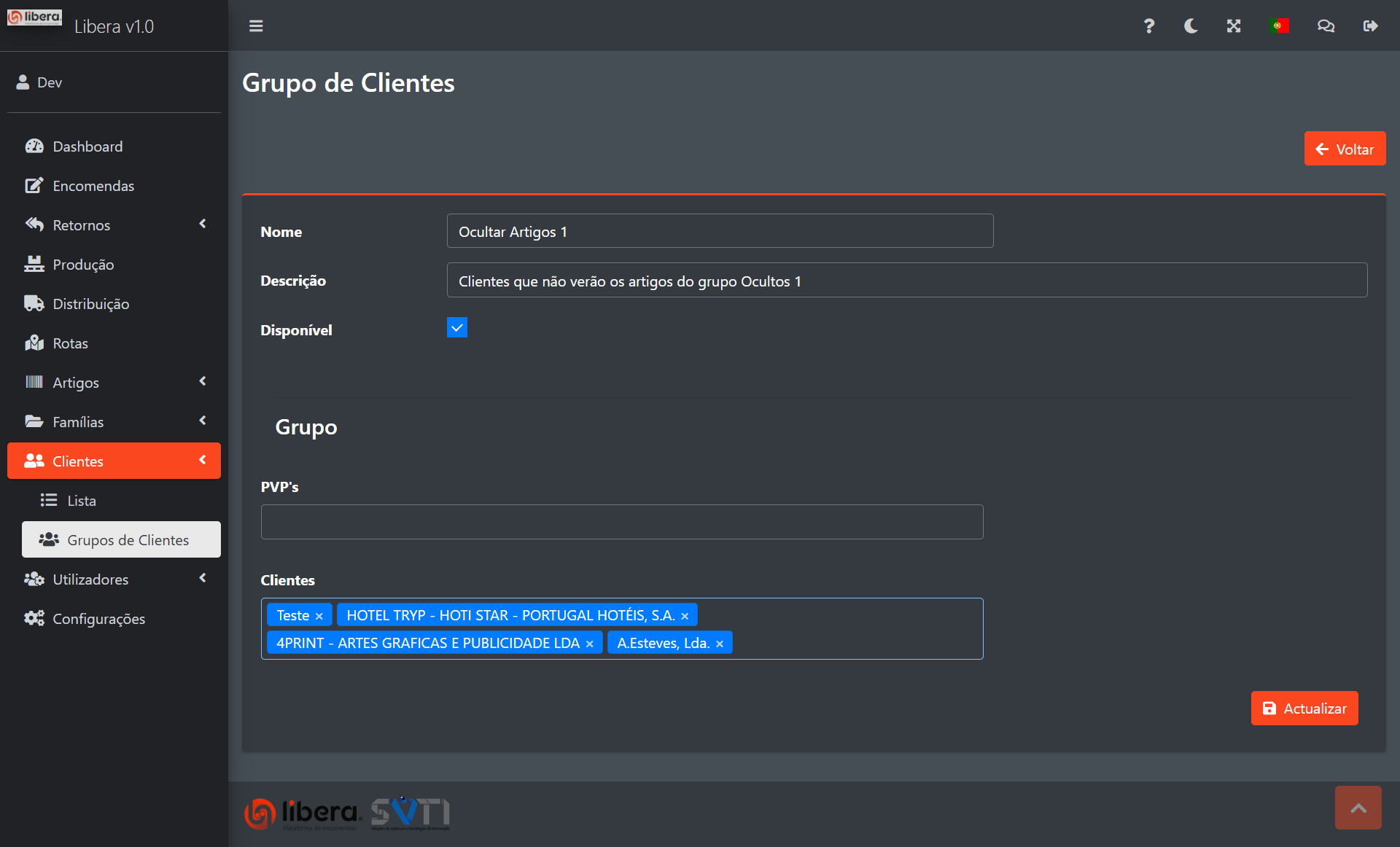Screen dimensions: 1400x847
Task: Toggle fullscreen expand icon
Action: 1234,26
